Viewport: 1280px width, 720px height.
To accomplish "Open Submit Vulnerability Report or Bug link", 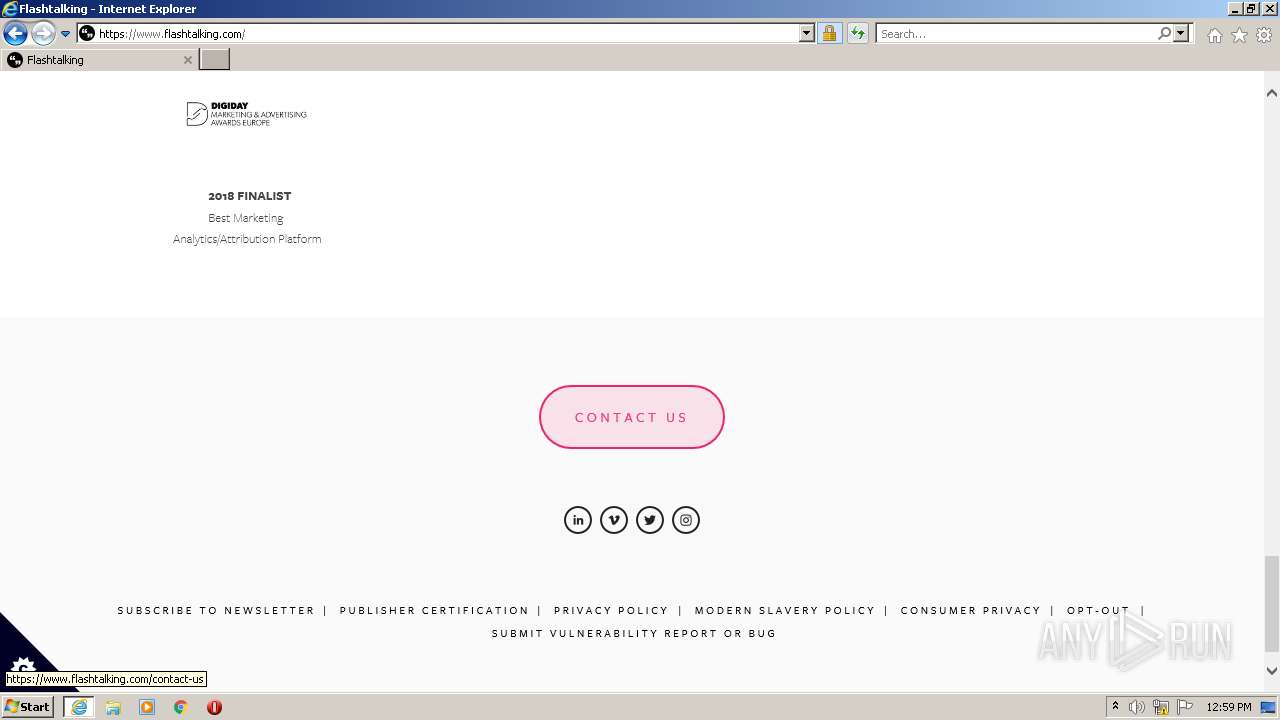I will pos(634,633).
